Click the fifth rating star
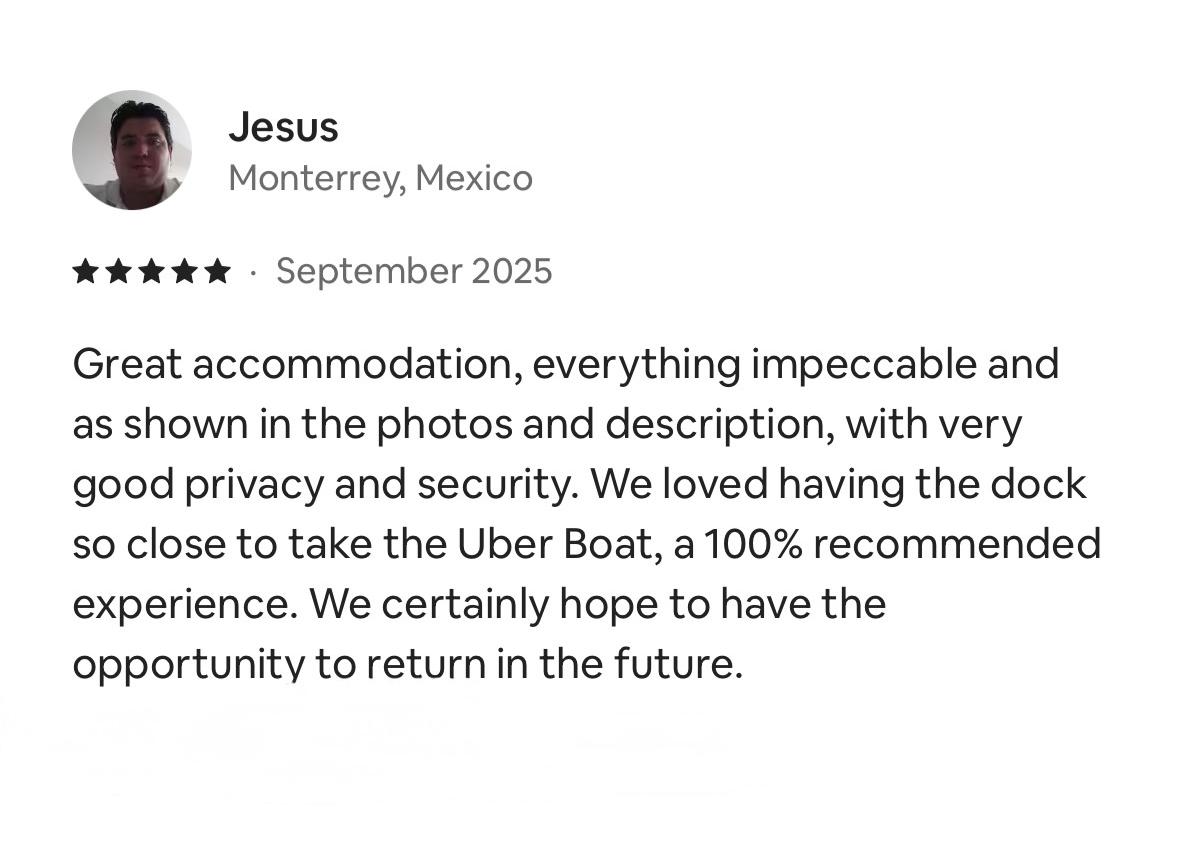1179x868 pixels. [x=217, y=271]
